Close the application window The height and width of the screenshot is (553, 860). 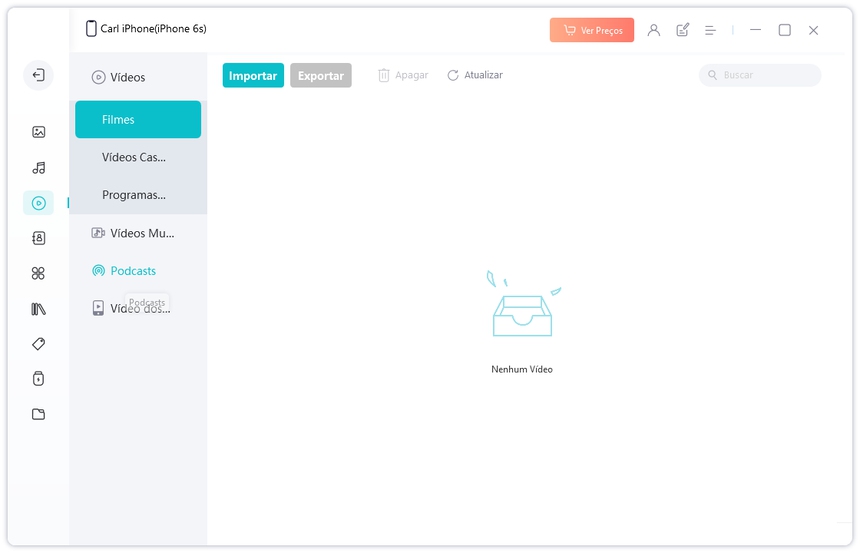click(x=813, y=31)
